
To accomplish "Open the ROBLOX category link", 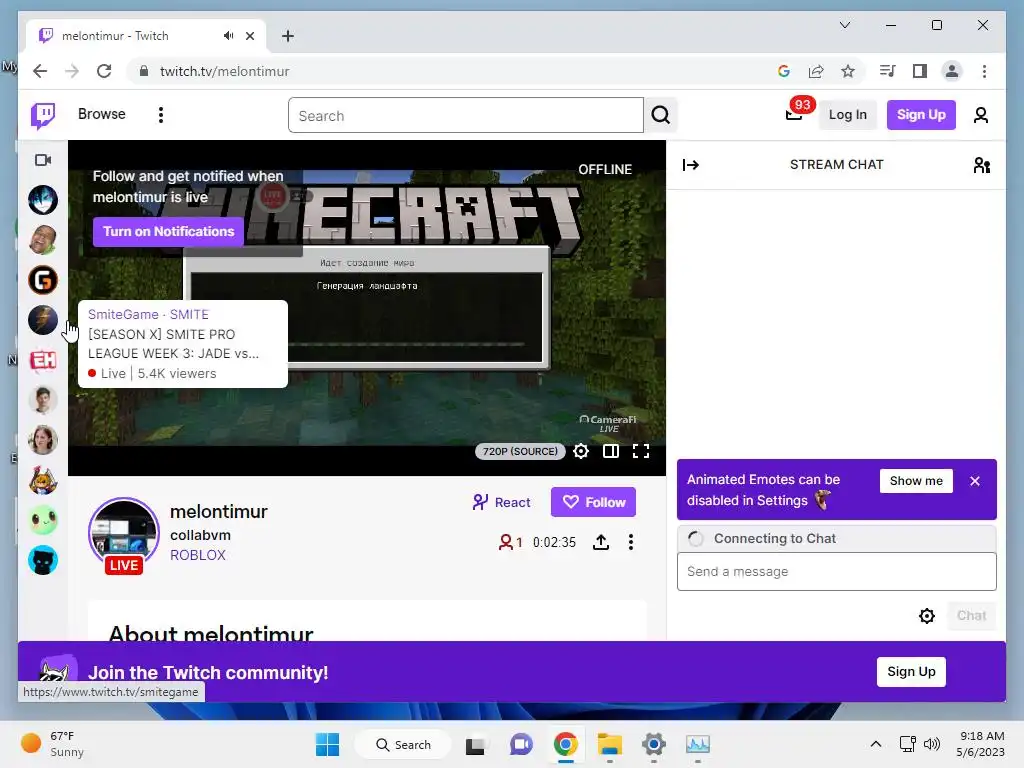I will click(x=198, y=555).
